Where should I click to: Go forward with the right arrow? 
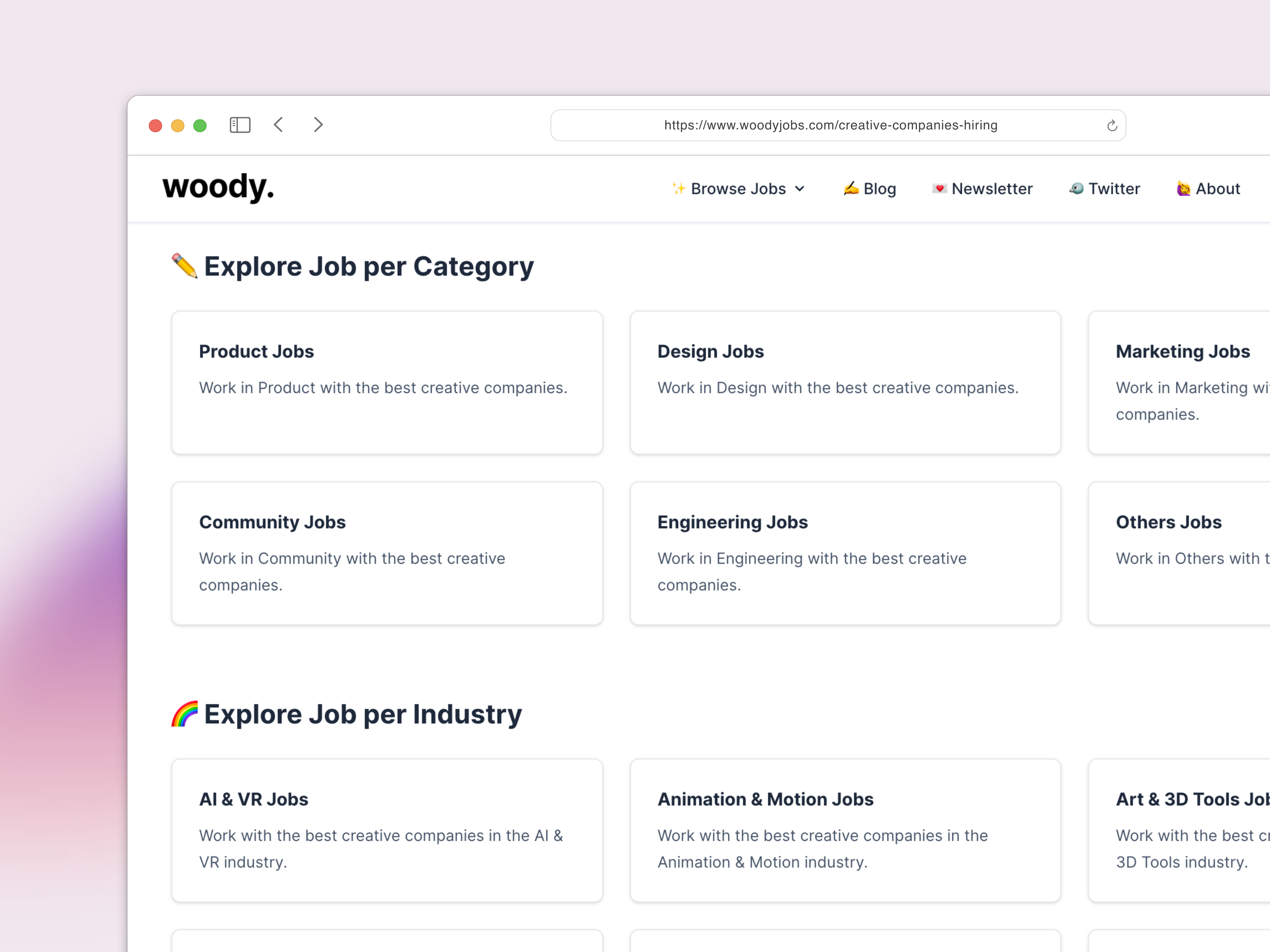click(318, 125)
